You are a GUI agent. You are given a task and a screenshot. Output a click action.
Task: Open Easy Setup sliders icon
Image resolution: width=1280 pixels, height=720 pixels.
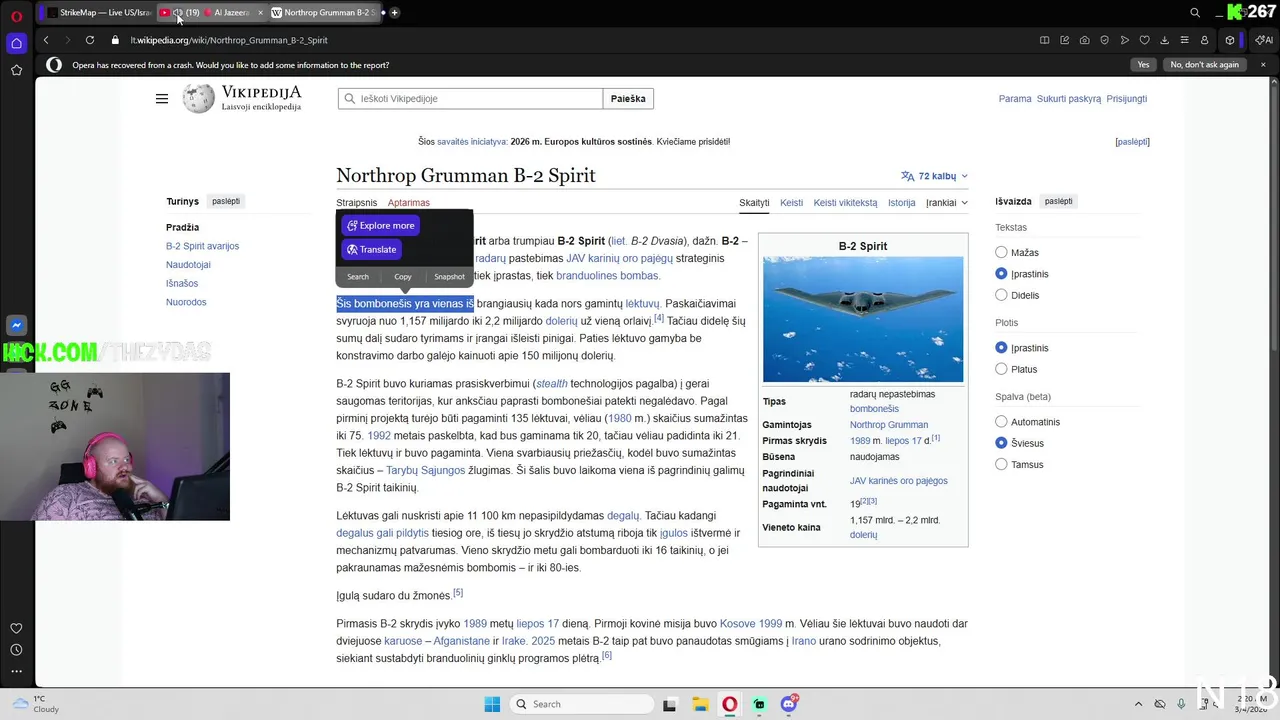pos(1185,40)
